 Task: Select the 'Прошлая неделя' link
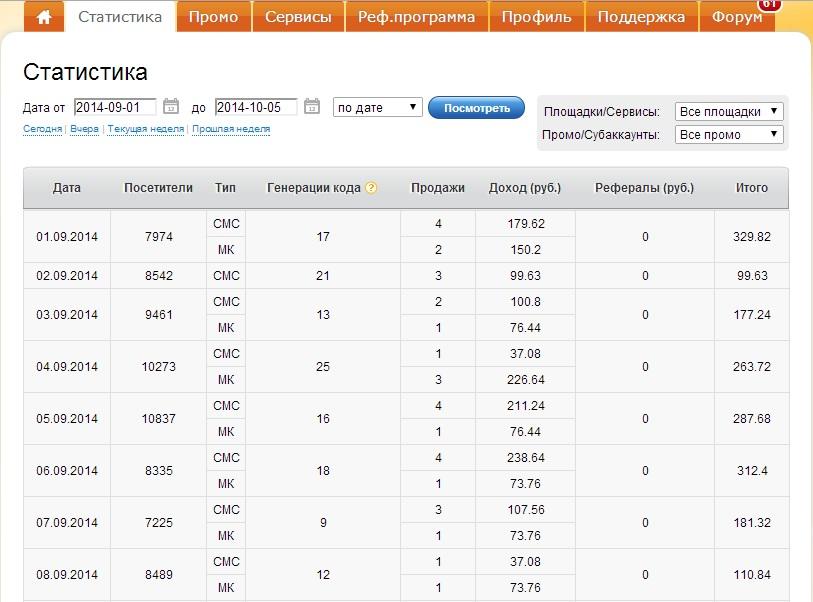pyautogui.click(x=232, y=131)
